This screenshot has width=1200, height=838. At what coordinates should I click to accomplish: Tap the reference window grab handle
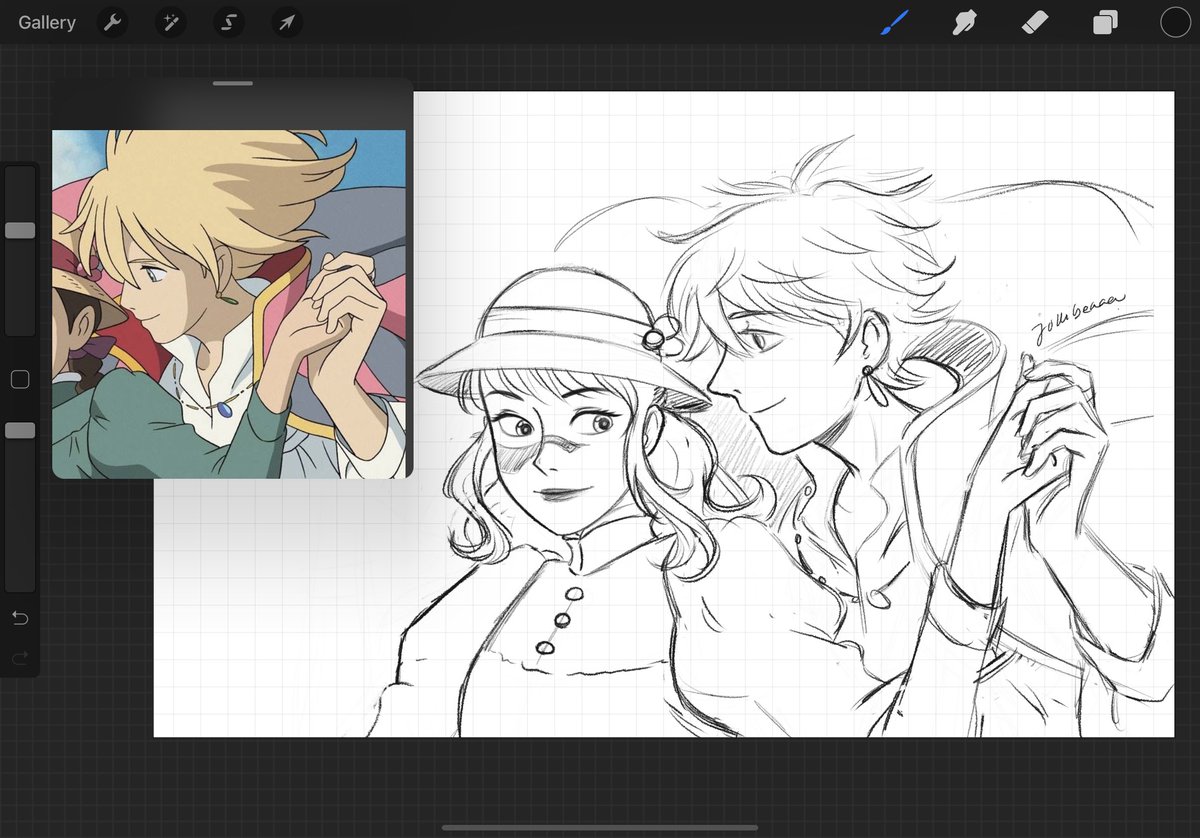pos(232,83)
